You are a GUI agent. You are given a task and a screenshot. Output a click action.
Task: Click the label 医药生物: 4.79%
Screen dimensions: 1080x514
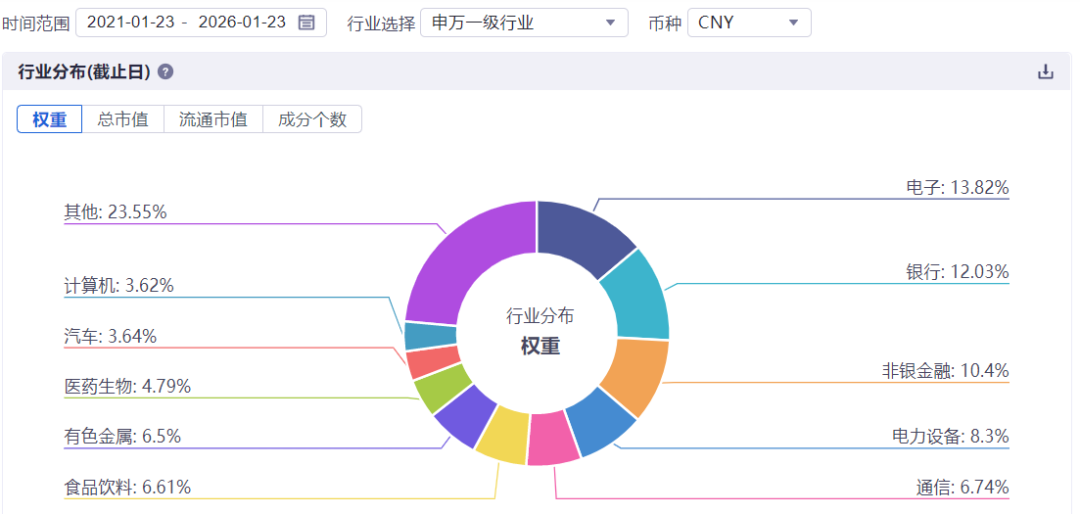tap(127, 387)
